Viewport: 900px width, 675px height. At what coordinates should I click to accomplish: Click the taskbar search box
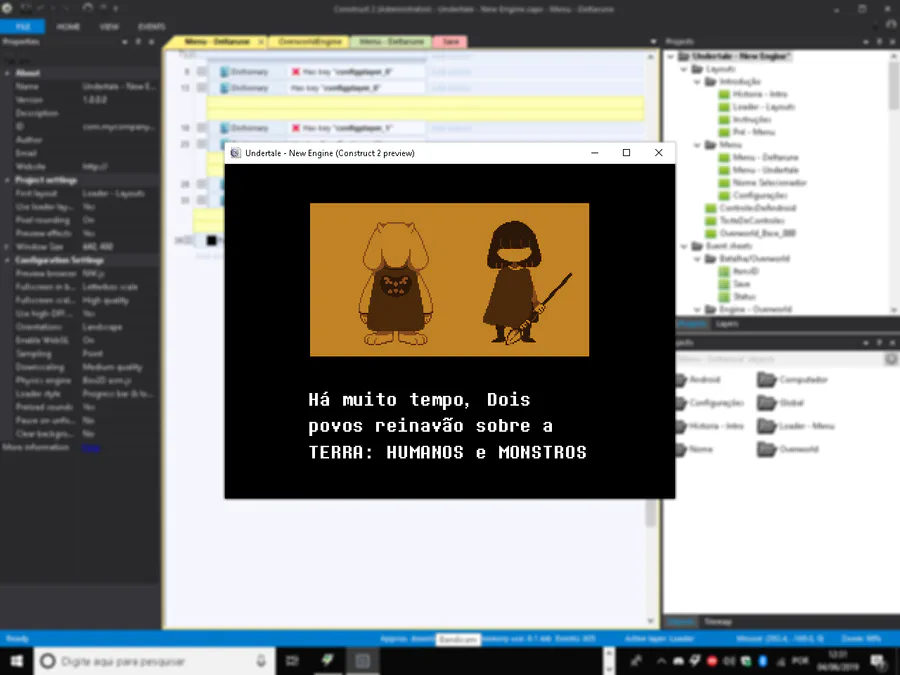[154, 661]
